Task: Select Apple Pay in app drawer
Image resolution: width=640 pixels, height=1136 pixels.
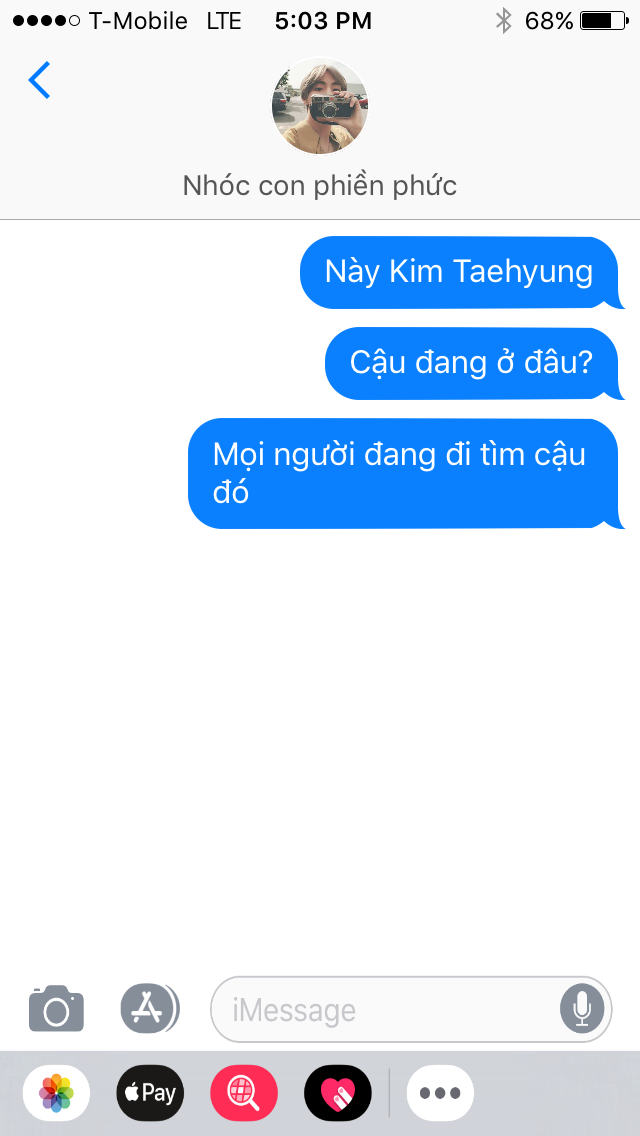Action: [x=150, y=1093]
